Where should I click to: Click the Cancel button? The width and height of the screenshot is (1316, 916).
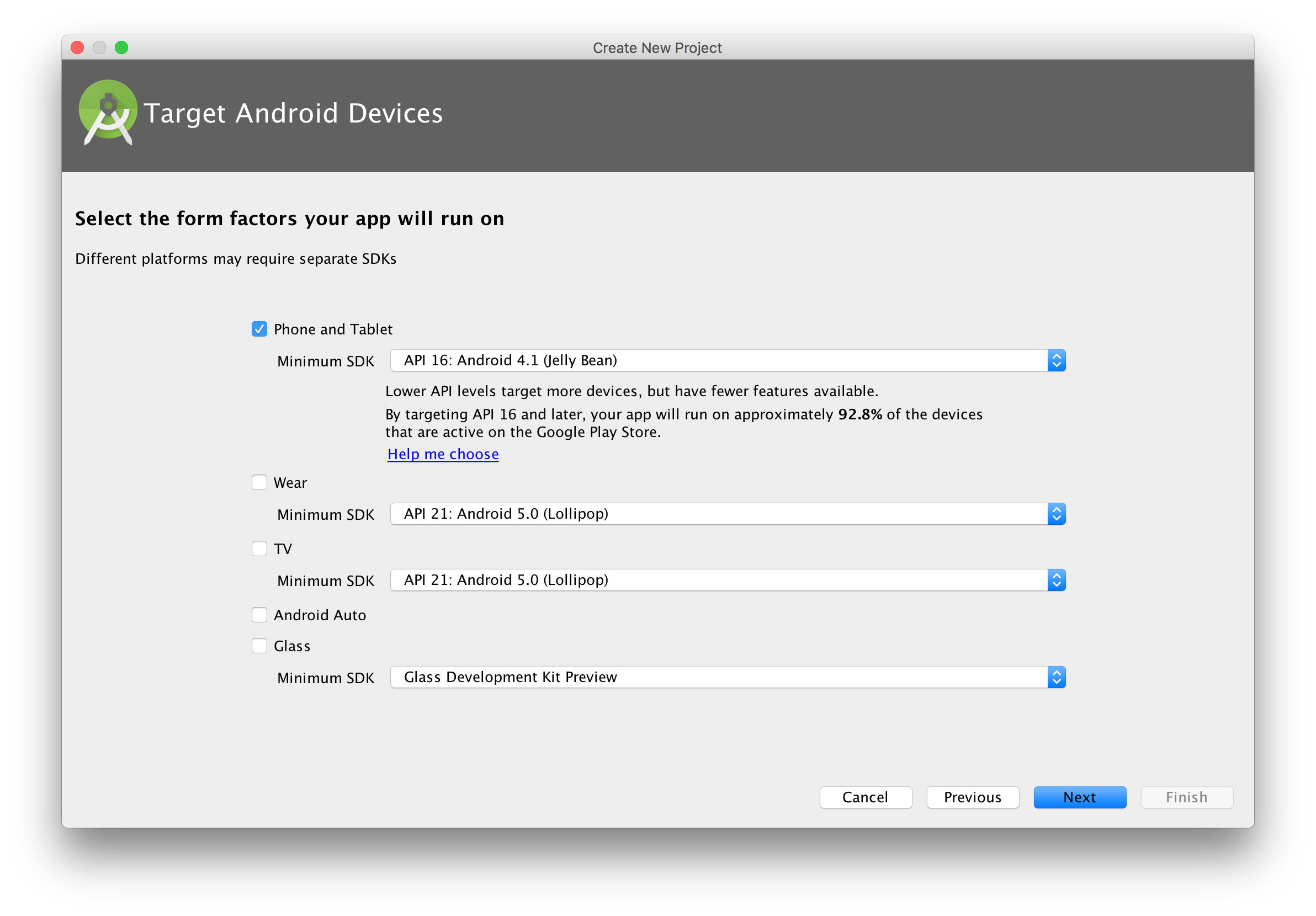[865, 797]
